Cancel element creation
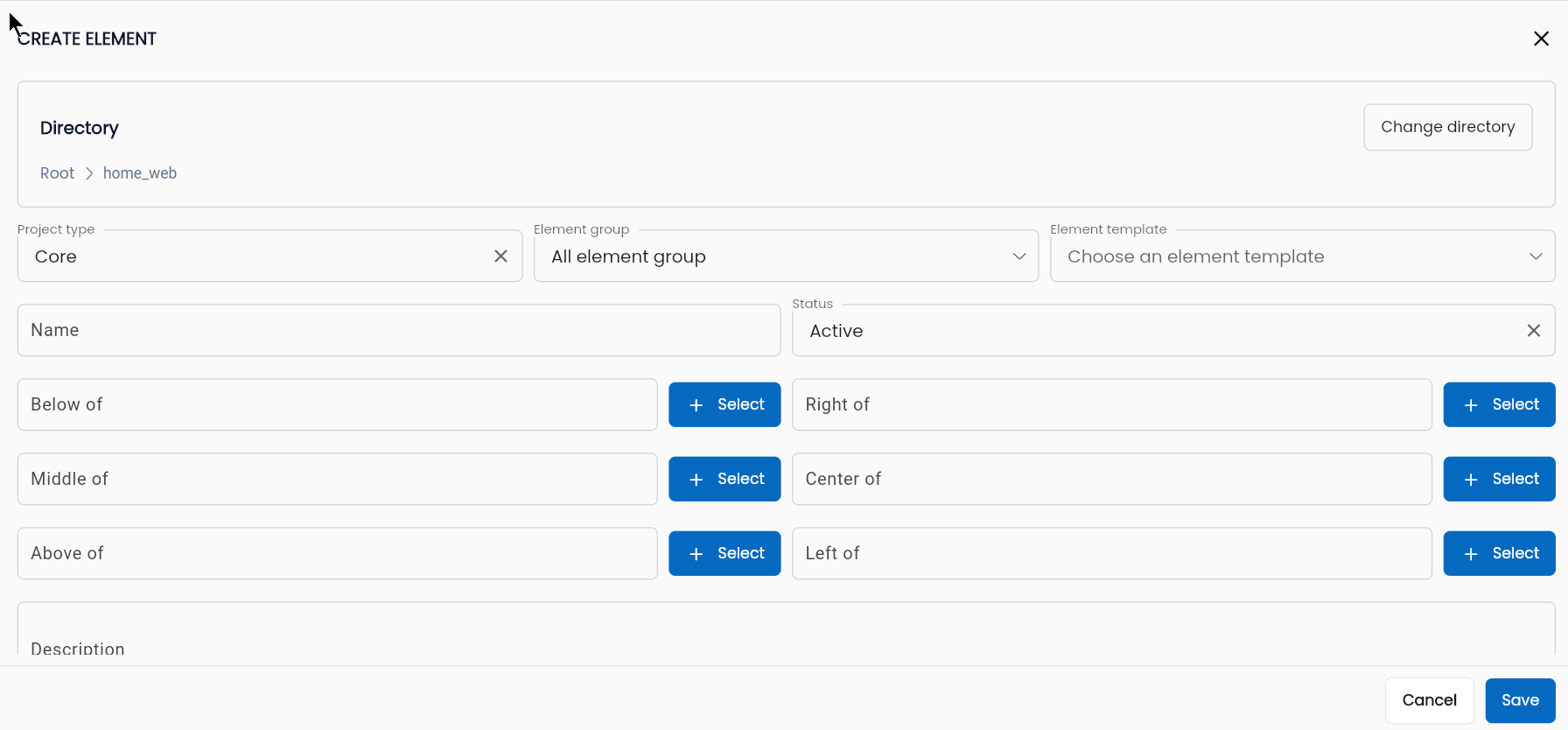 (1429, 700)
